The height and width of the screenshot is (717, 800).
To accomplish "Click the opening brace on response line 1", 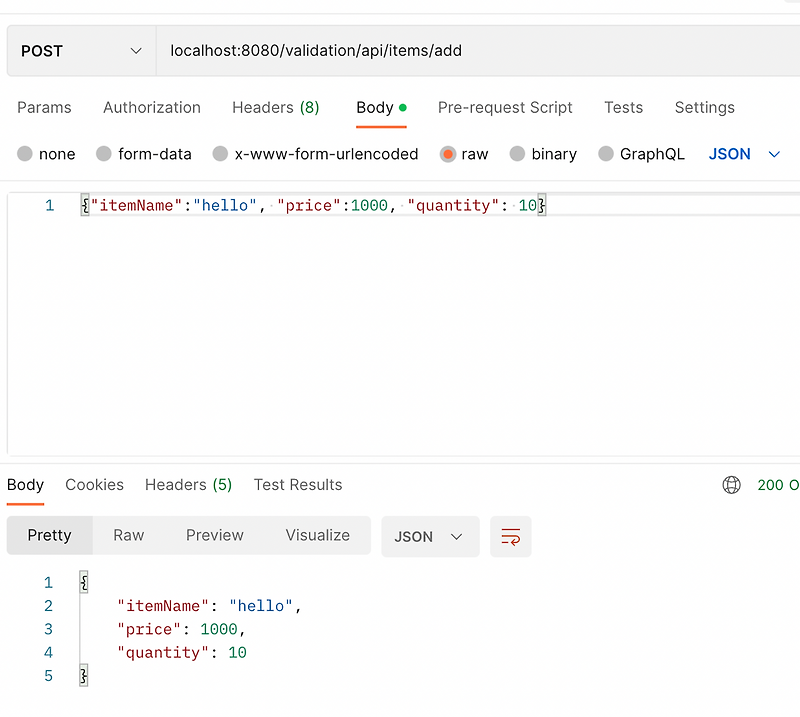I will (84, 582).
